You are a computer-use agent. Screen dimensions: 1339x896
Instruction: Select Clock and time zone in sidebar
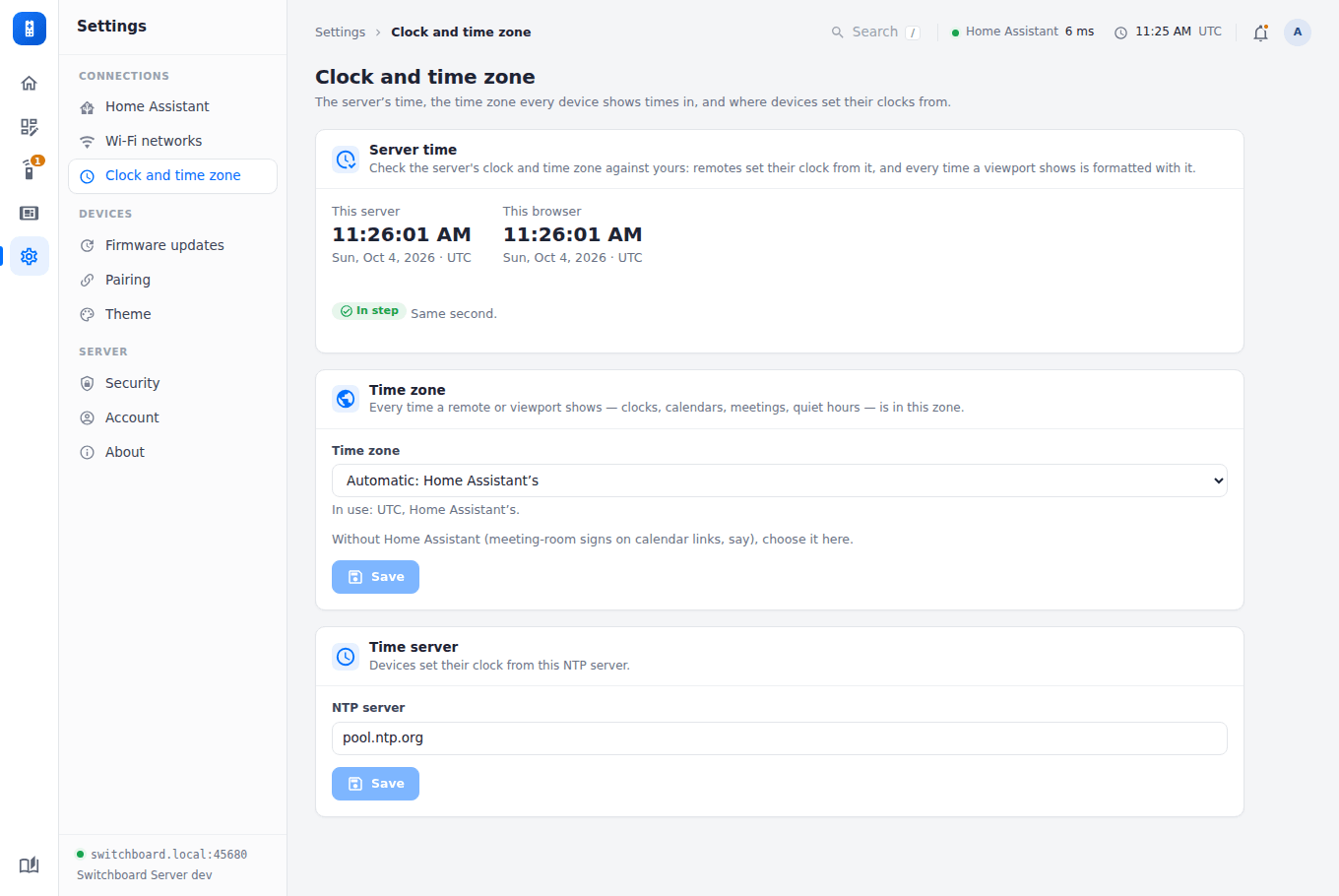coord(172,176)
